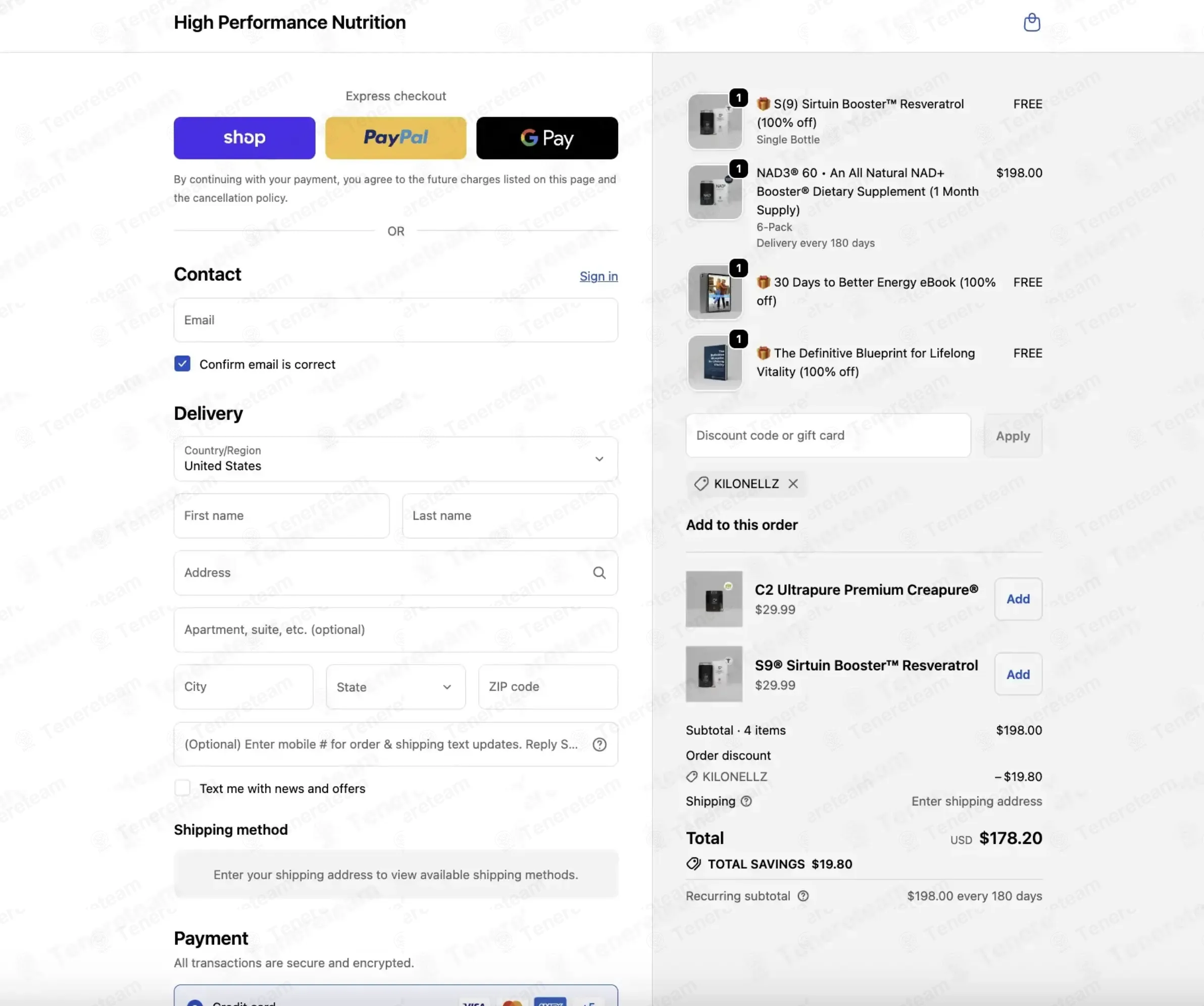Click the "Enter shipping address" text in summary

coord(976,801)
